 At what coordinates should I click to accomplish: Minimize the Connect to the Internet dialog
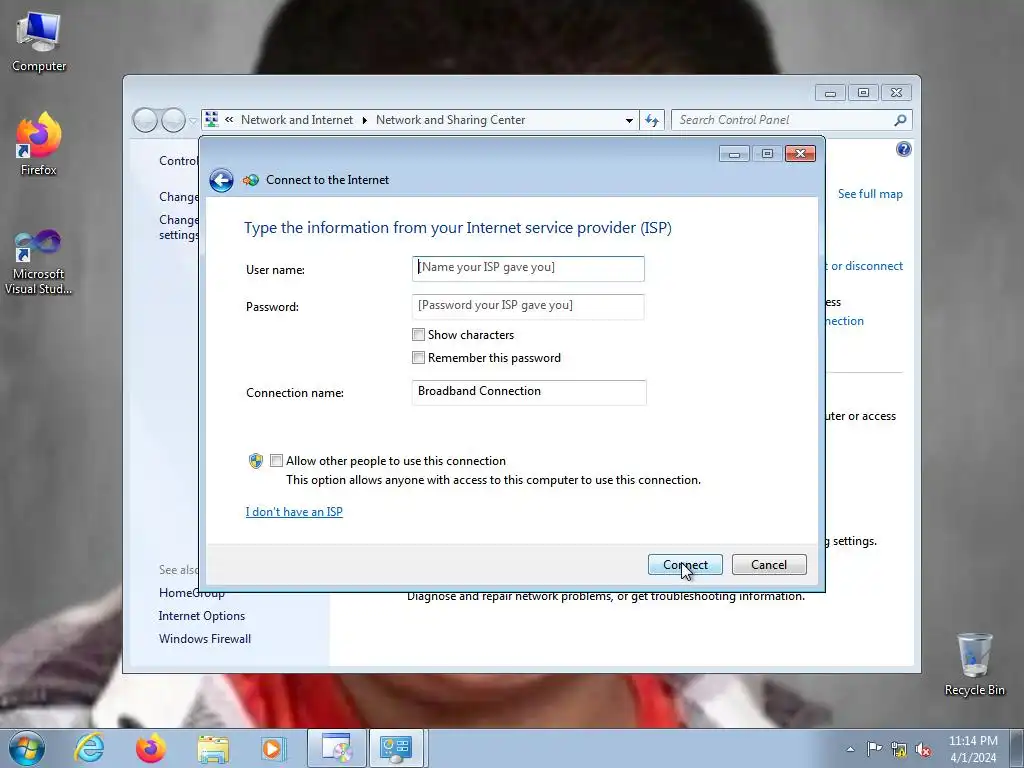(x=734, y=154)
